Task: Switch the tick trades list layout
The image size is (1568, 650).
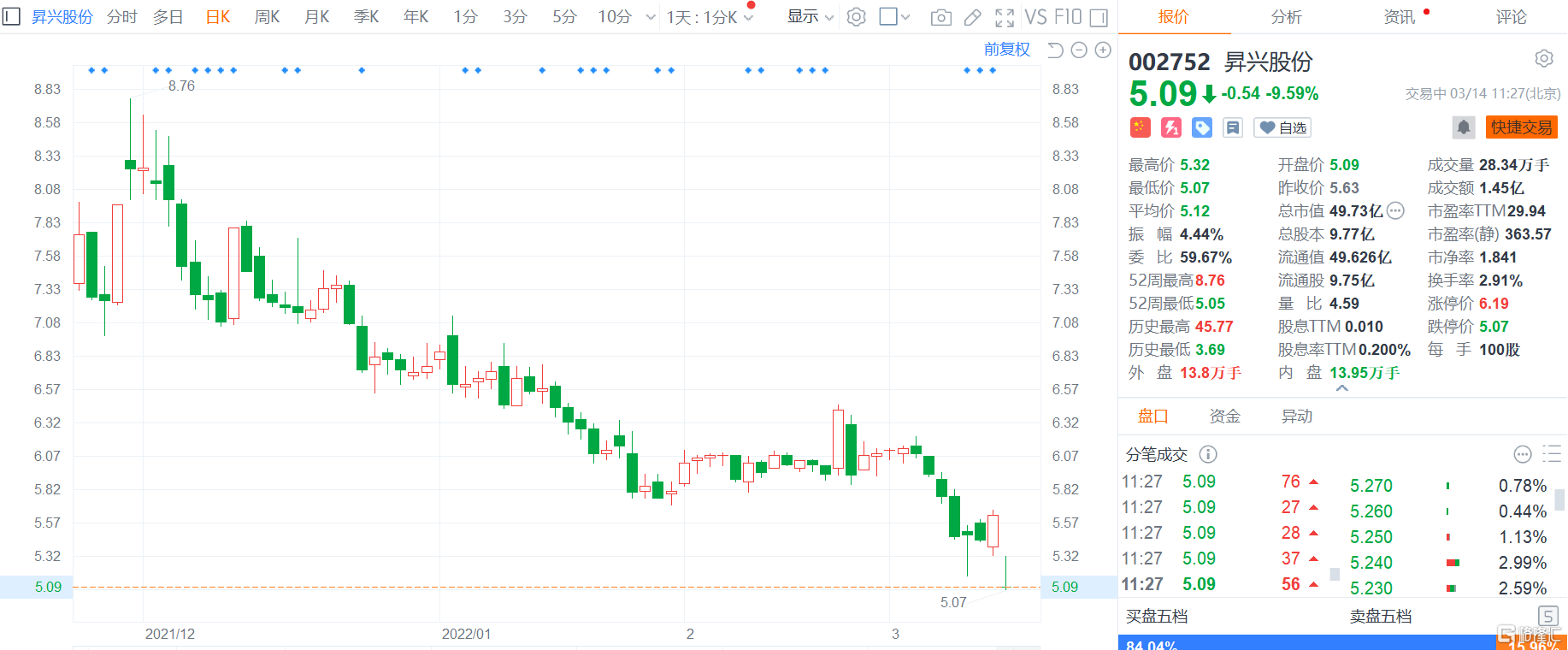Action: 1551,454
